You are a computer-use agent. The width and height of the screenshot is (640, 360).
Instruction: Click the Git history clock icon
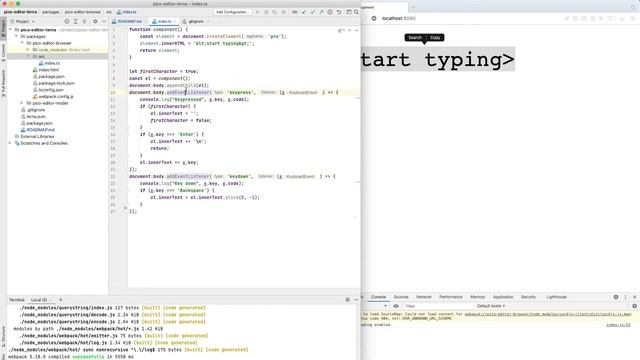click(x=330, y=12)
